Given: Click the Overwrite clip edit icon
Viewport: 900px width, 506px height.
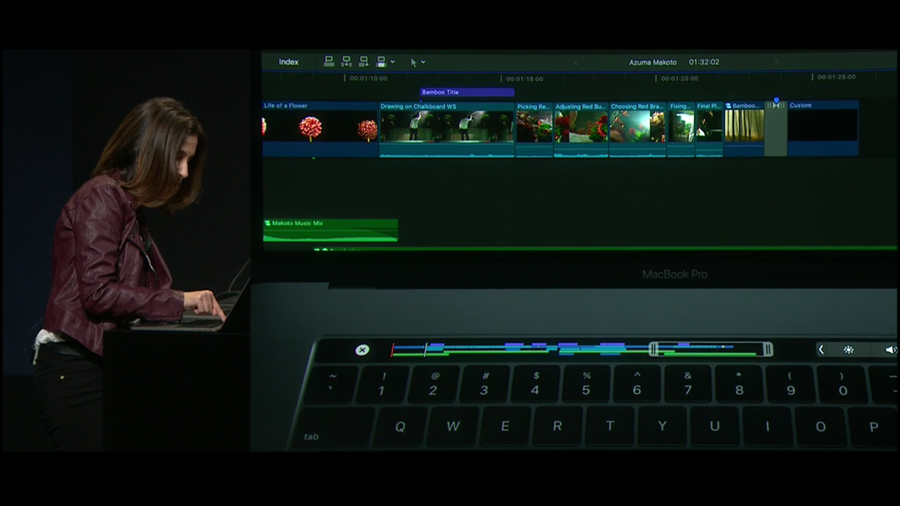Looking at the screenshot, I should pos(381,61).
